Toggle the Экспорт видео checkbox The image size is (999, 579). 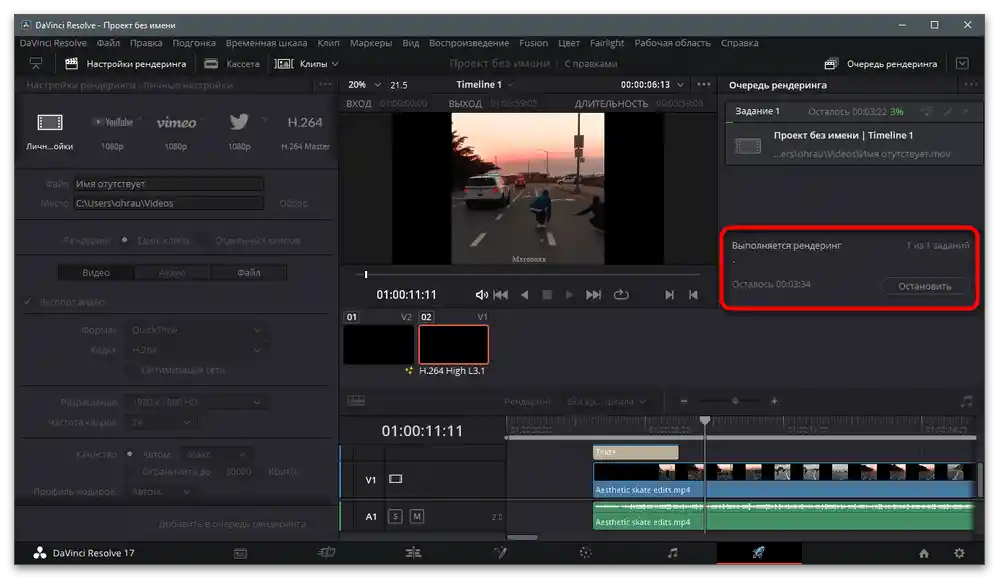point(27,302)
